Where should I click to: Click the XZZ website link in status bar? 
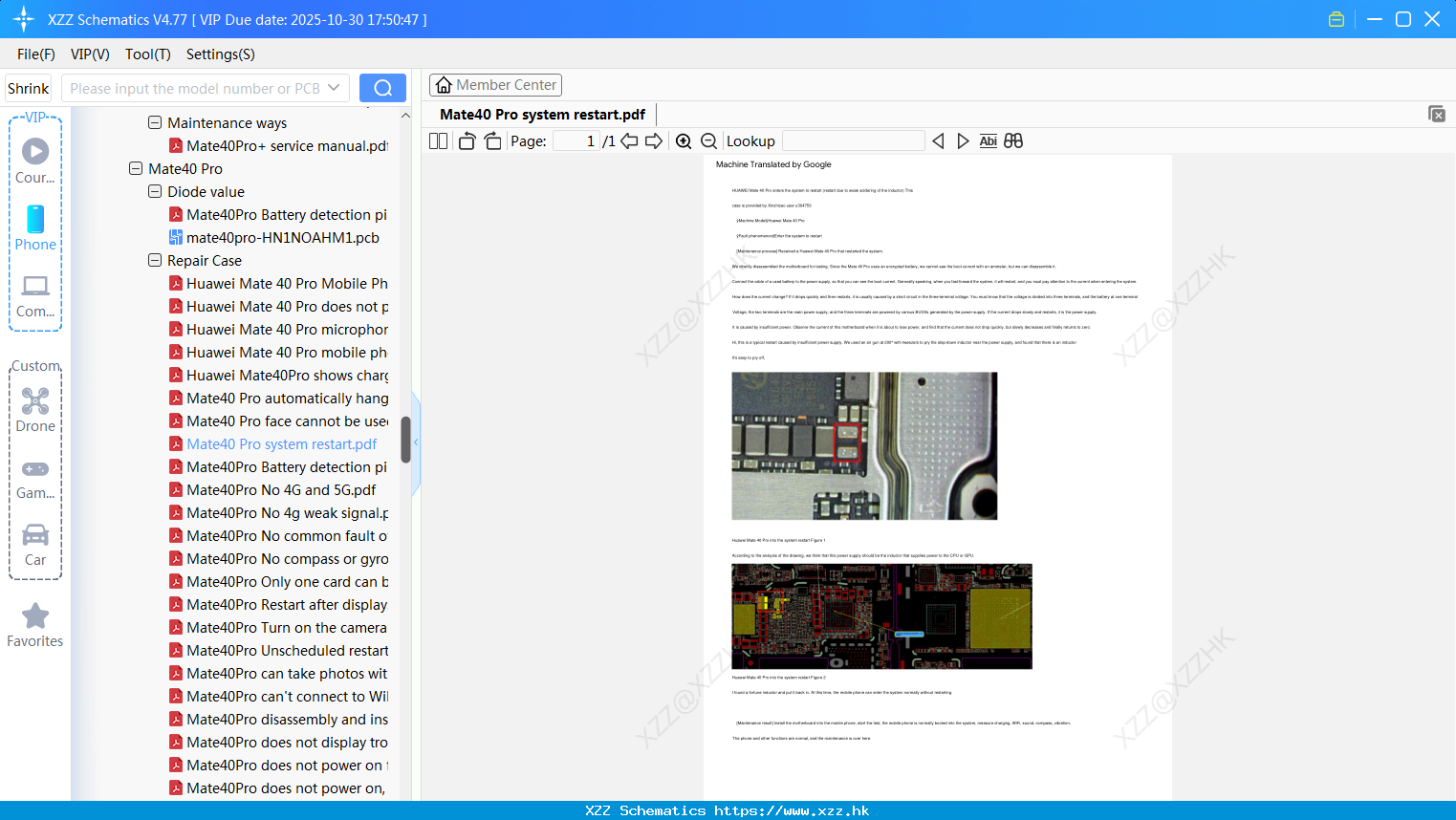792,810
